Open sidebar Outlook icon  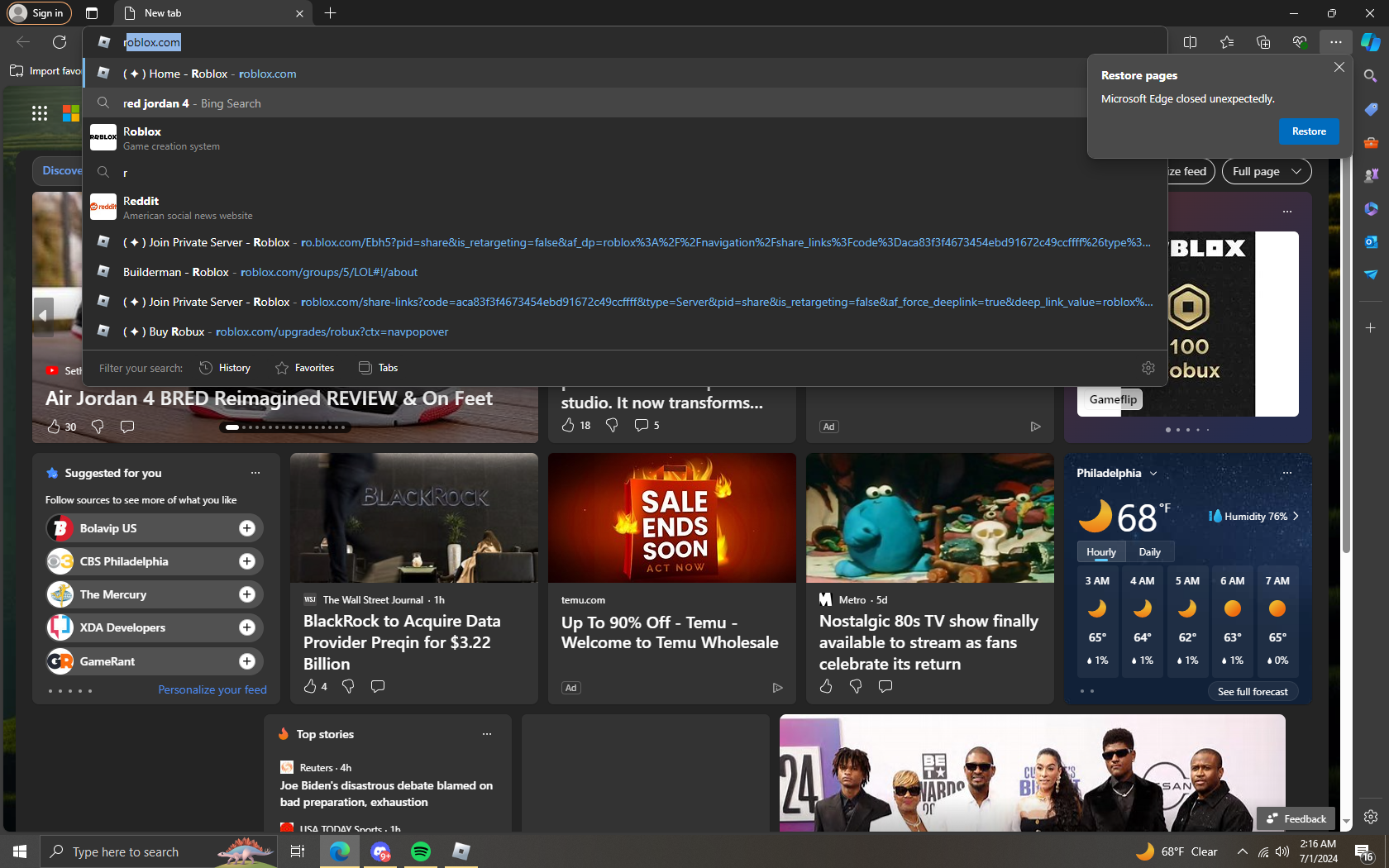pos(1370,241)
